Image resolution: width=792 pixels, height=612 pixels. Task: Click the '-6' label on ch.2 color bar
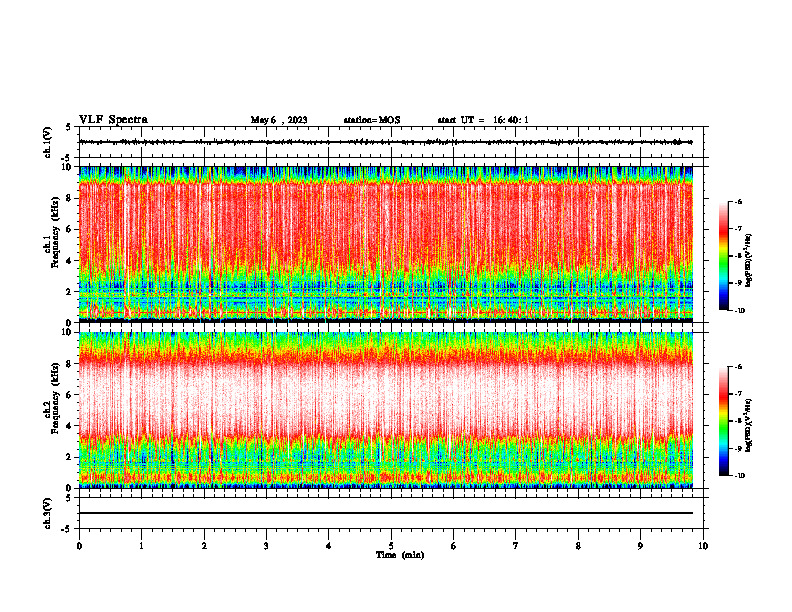coord(738,367)
